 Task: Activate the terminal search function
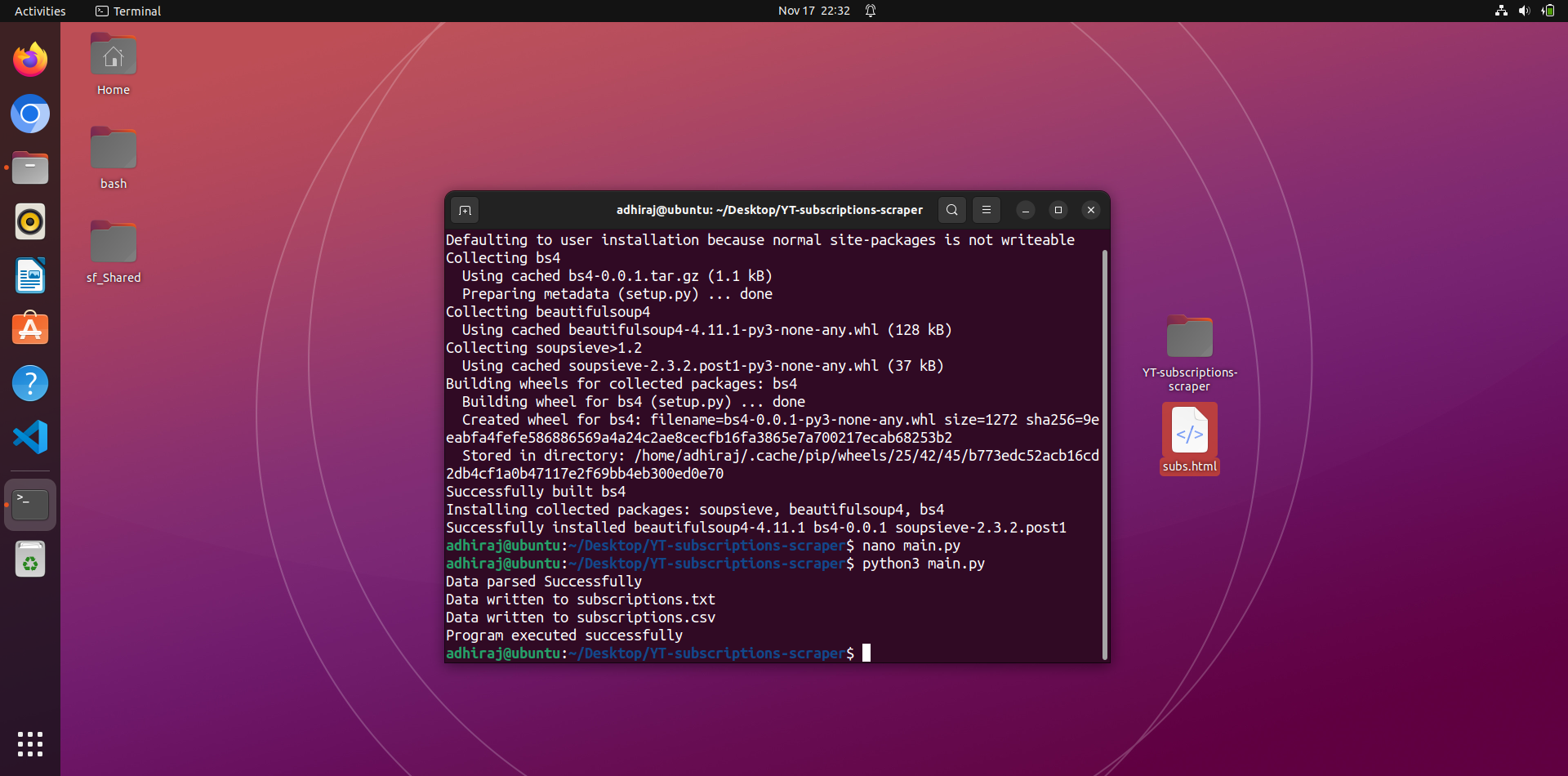pos(952,210)
